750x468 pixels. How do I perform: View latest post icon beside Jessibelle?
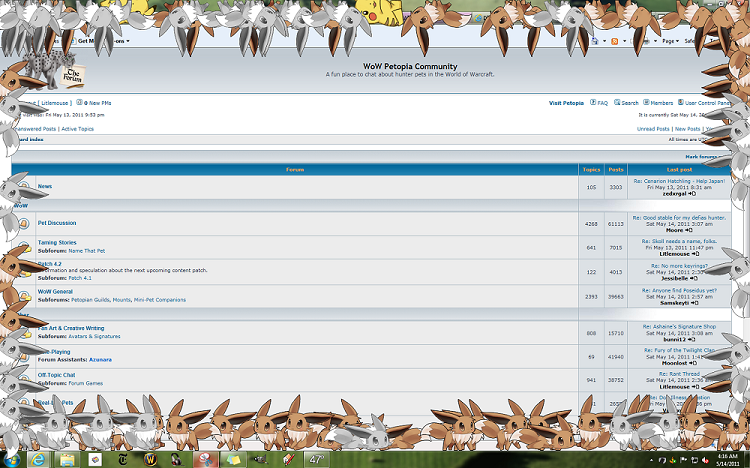(694, 278)
